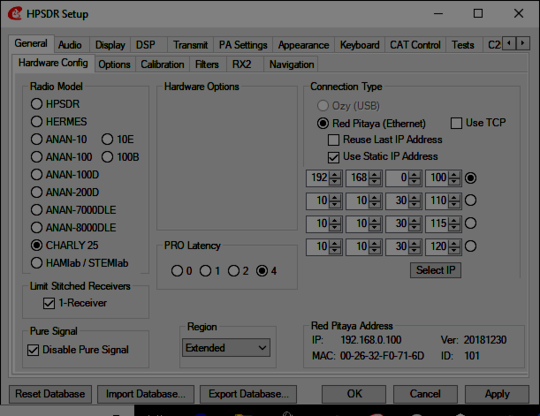Decrease the 115 octet with down arrow
Viewport: 540px width, 416px height.
point(454,227)
